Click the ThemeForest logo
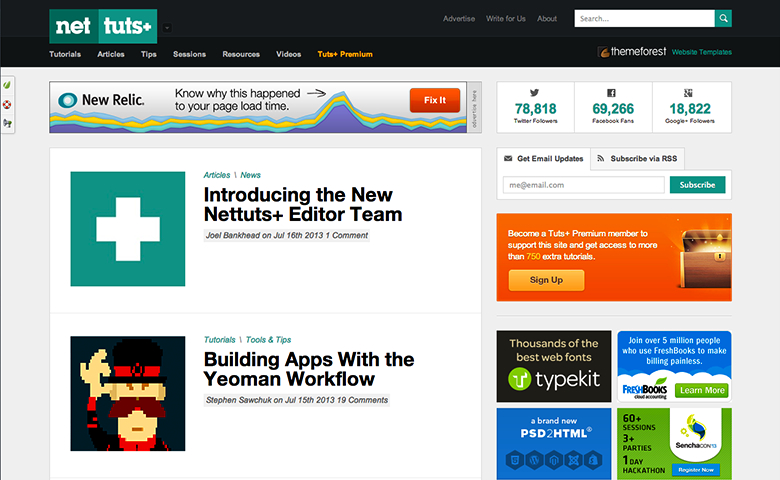The image size is (780, 480). pyautogui.click(x=631, y=52)
